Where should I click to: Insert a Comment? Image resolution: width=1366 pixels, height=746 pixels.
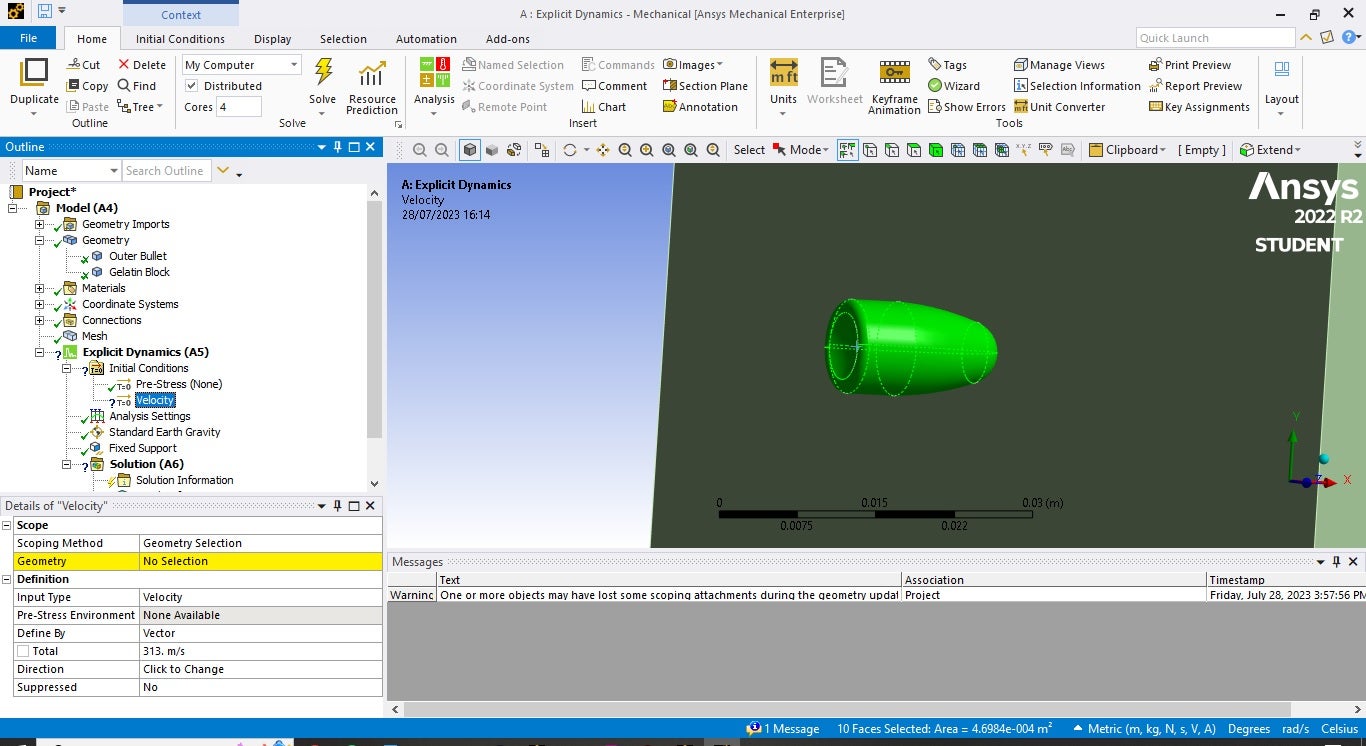pyautogui.click(x=614, y=86)
